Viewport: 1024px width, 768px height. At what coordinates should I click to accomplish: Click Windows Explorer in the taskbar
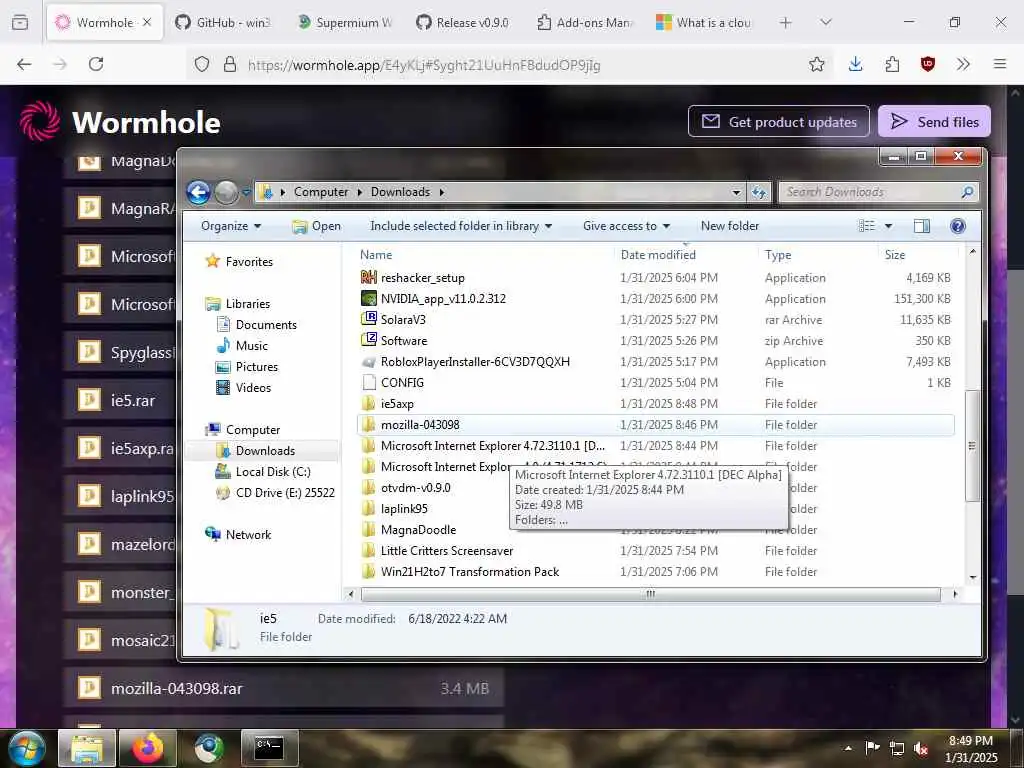[86, 748]
